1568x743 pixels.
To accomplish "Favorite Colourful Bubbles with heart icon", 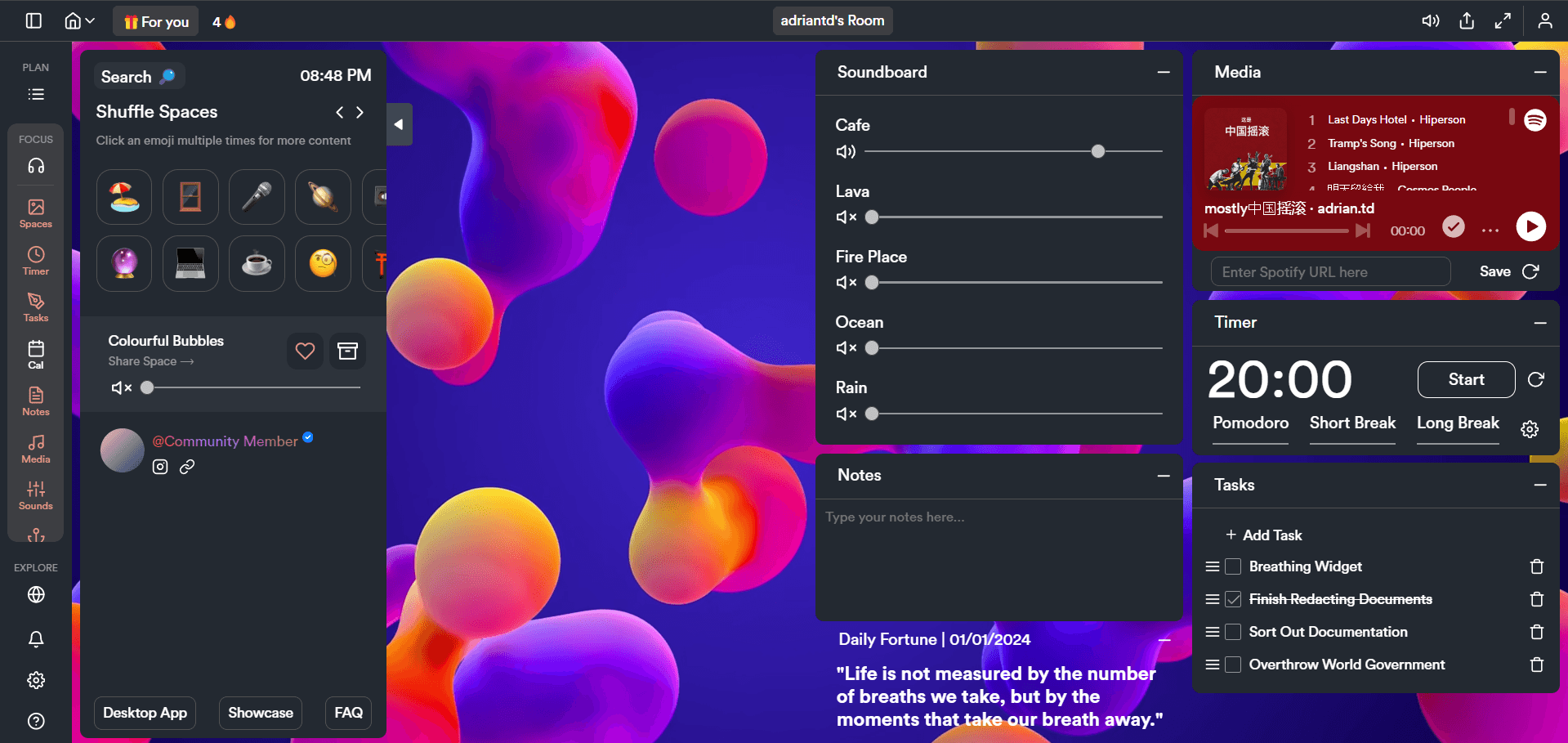I will pyautogui.click(x=305, y=351).
